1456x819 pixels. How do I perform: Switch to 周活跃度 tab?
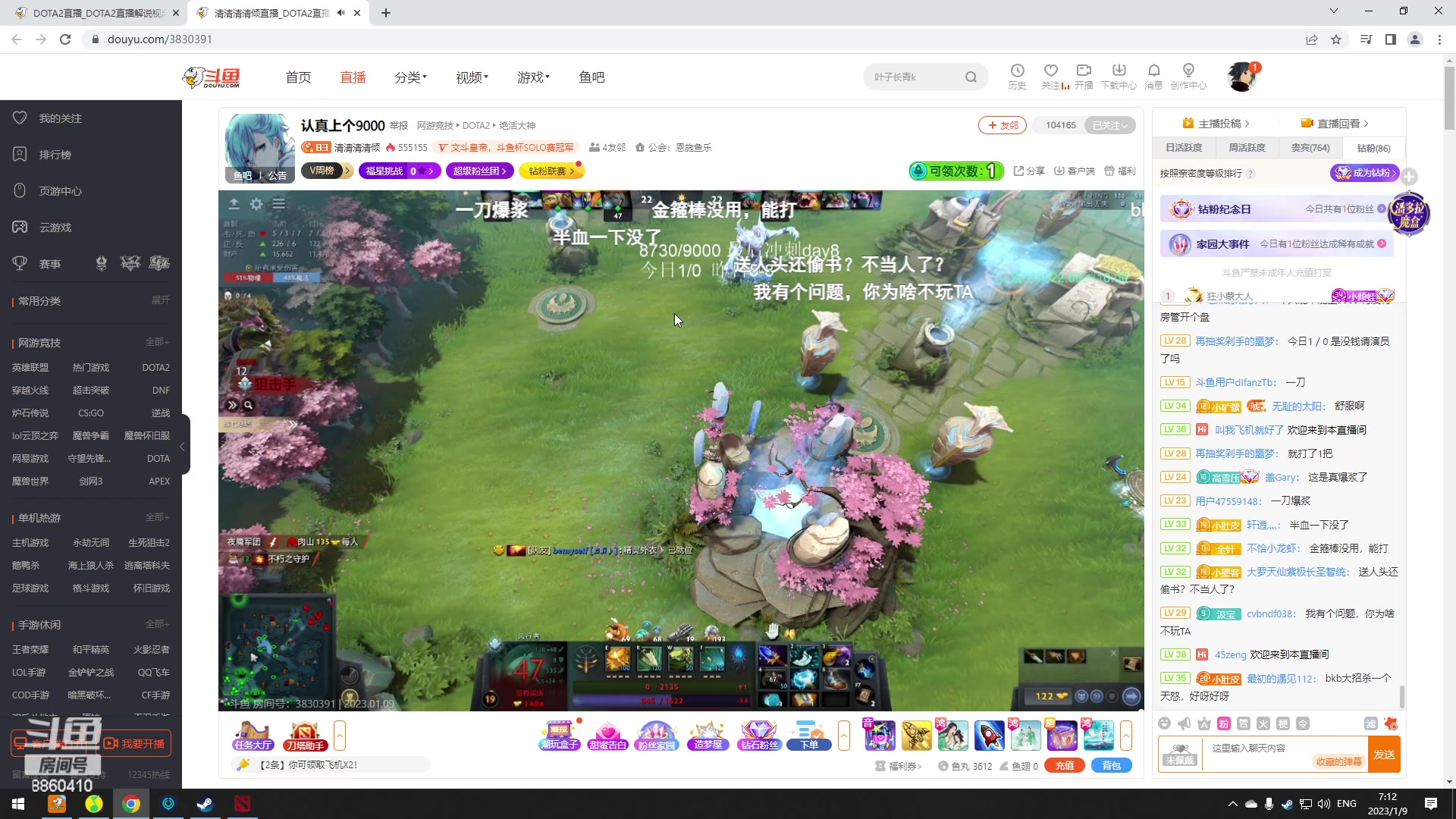(1247, 148)
